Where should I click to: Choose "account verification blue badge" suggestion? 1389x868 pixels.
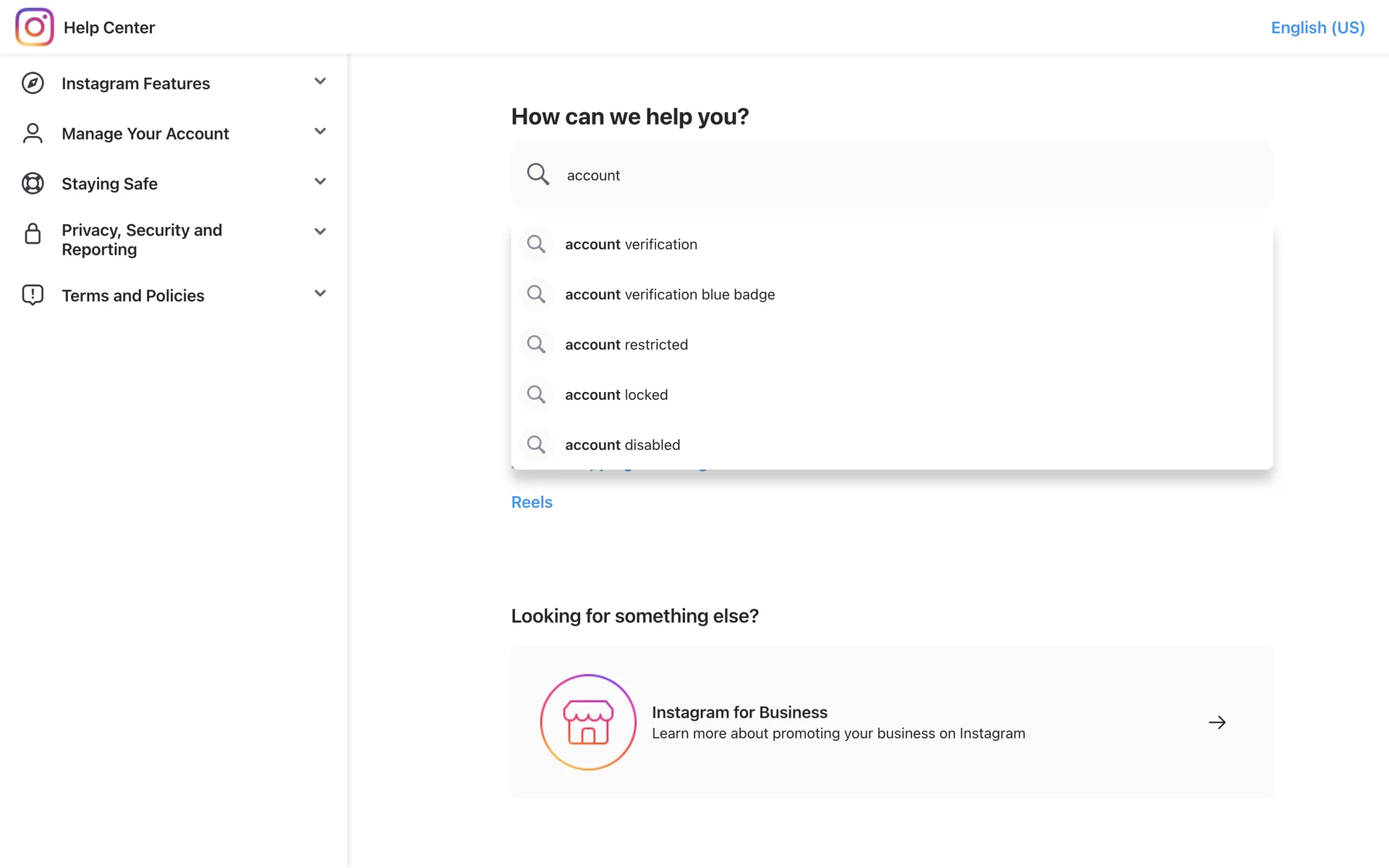669,294
